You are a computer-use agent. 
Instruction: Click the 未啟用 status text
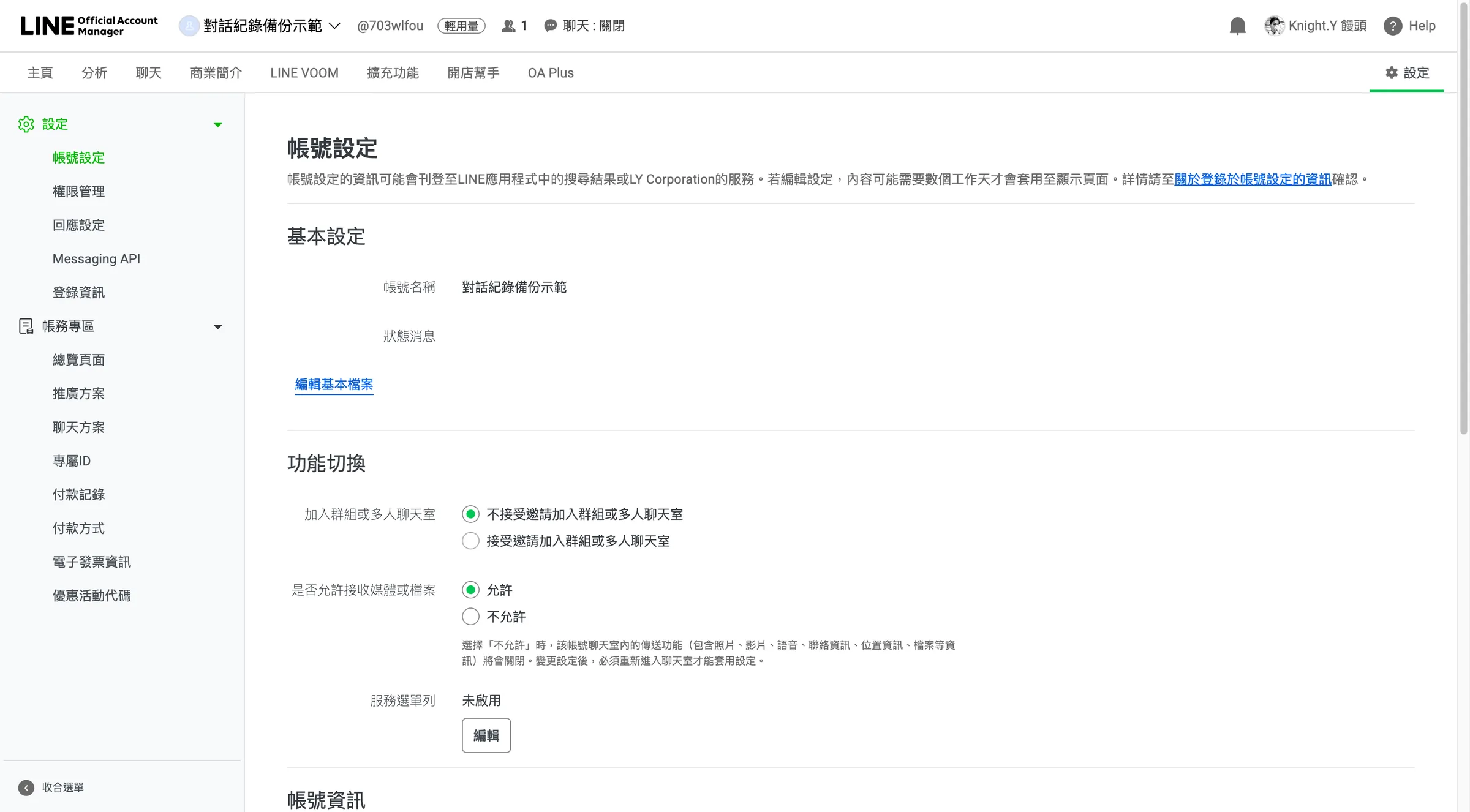481,701
